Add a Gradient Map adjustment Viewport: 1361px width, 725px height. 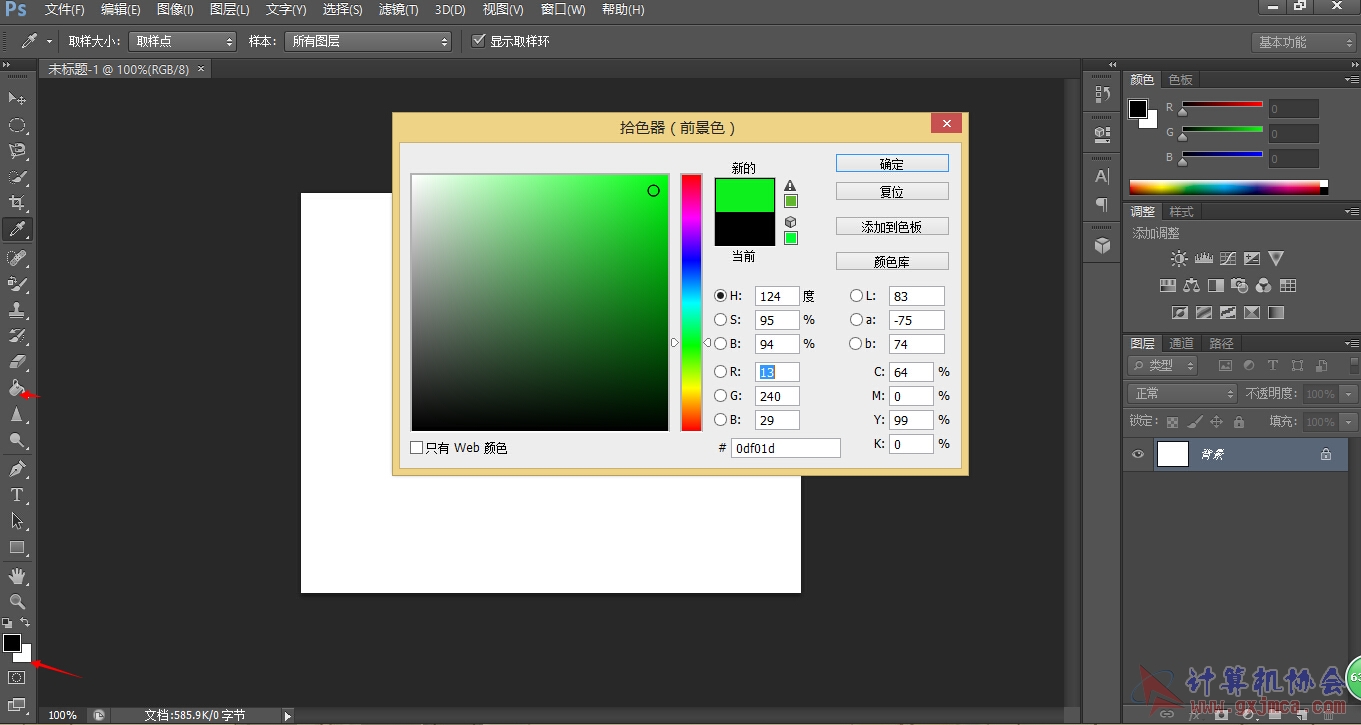[x=1276, y=312]
